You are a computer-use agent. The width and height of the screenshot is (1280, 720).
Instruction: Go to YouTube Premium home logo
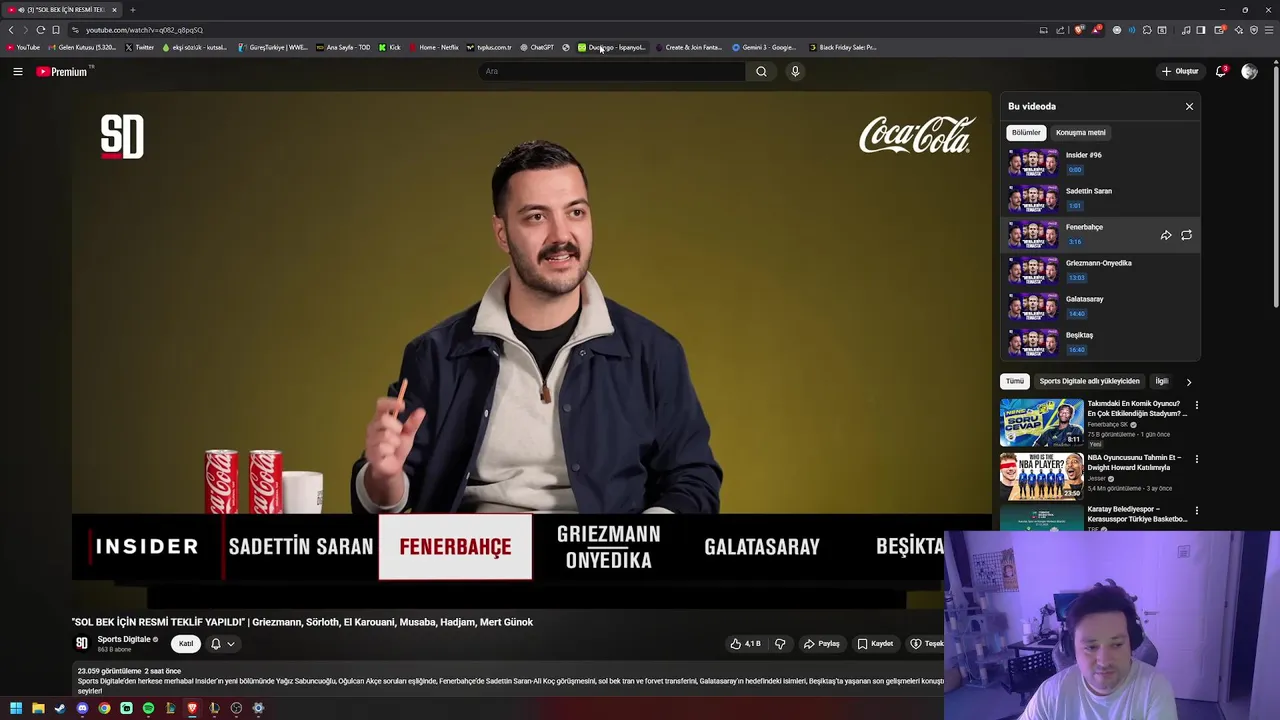(x=63, y=71)
